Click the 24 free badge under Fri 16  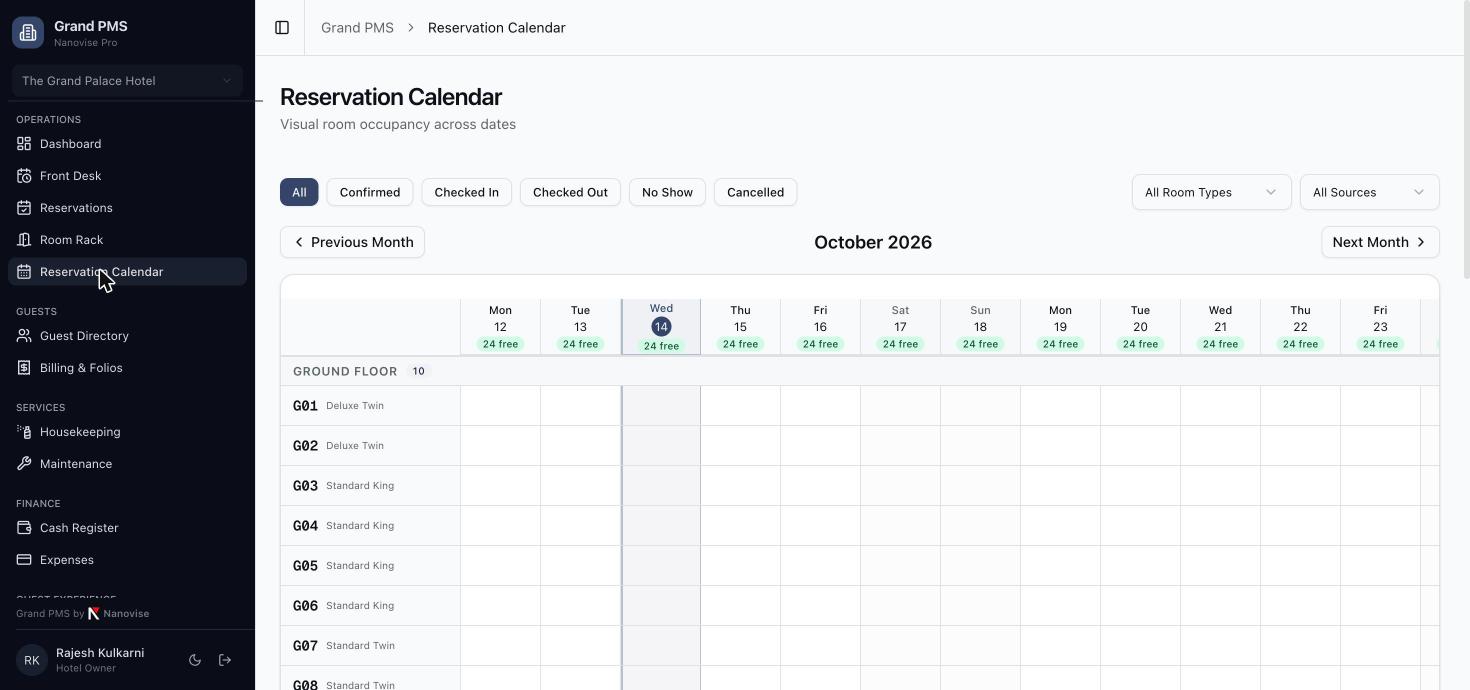(820, 344)
